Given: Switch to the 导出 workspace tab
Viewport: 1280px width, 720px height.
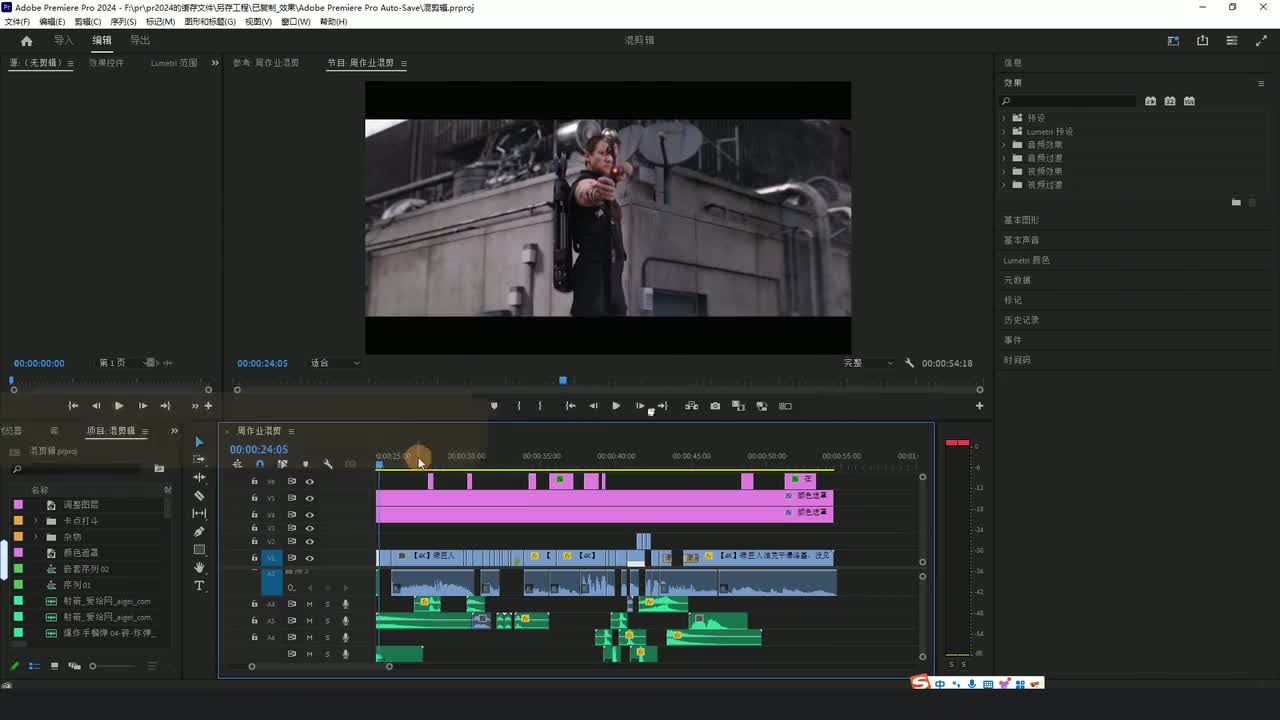Looking at the screenshot, I should tap(140, 41).
